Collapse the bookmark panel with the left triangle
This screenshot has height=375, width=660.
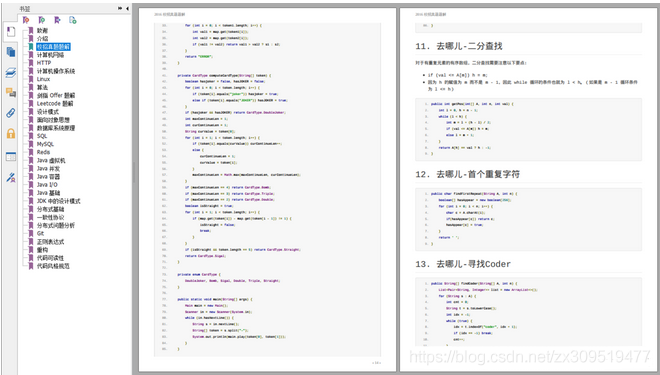click(x=128, y=8)
